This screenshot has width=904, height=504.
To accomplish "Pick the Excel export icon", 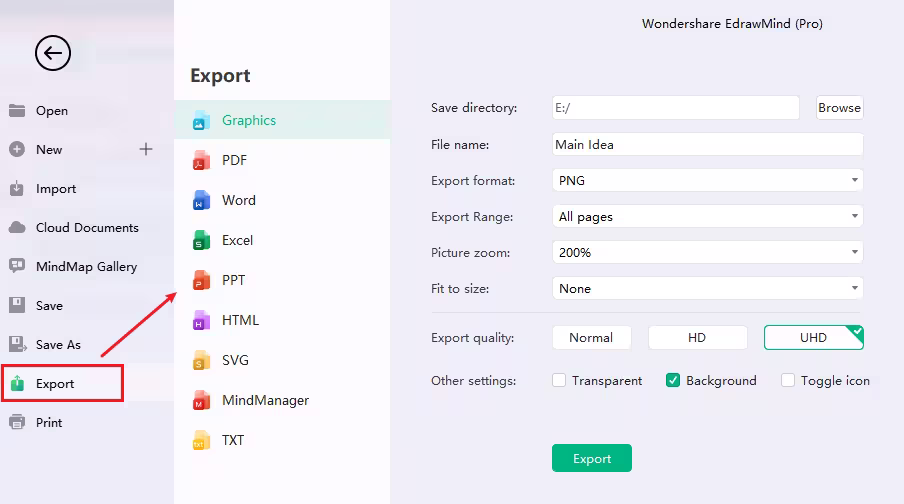I will pyautogui.click(x=201, y=240).
